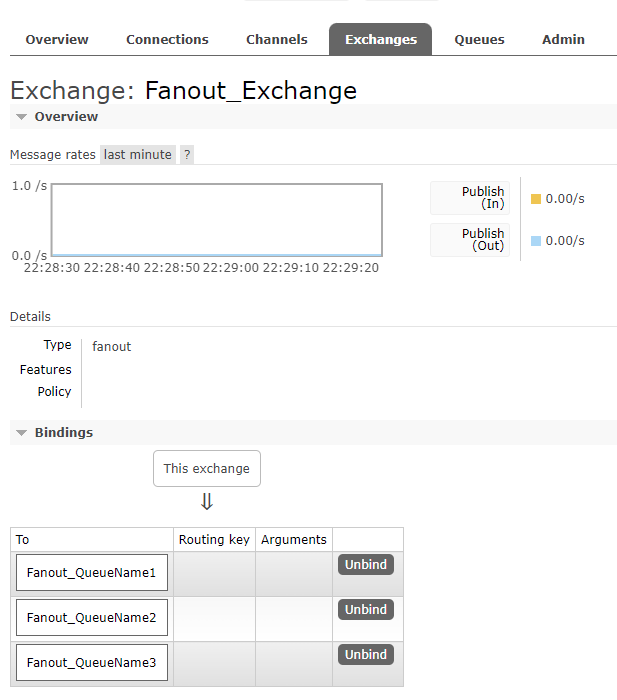Click the '22:29:00' chart time label
The width and height of the screenshot is (617, 700).
tap(231, 268)
